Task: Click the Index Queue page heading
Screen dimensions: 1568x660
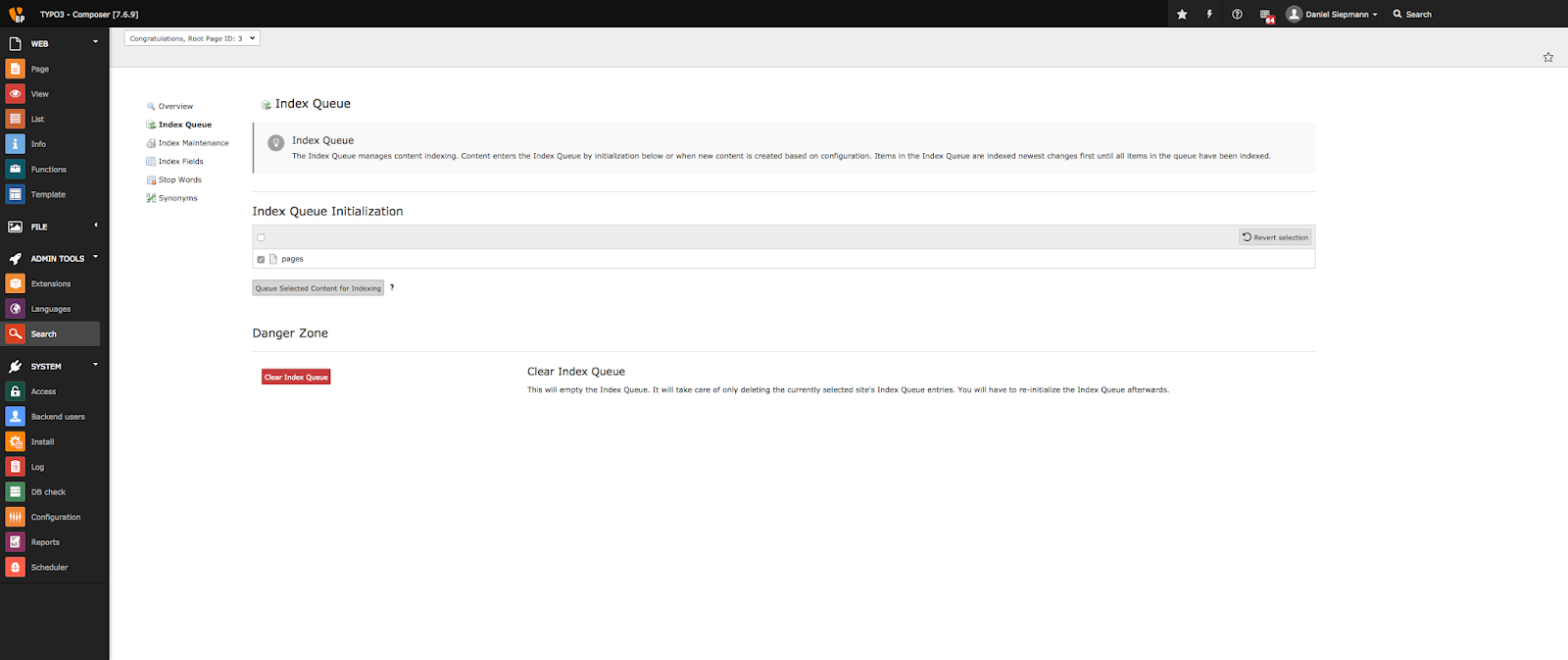Action: pos(313,103)
